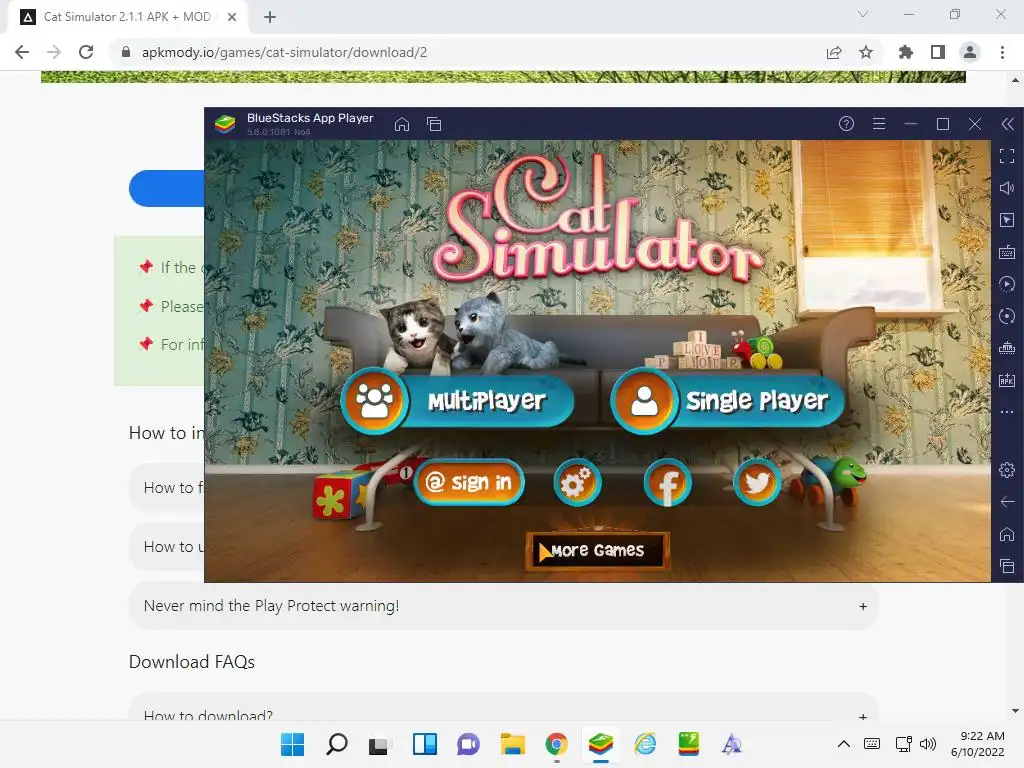Viewport: 1024px width, 768px height.
Task: Toggle BlueStacks fullscreen mode icon
Action: 1007,155
